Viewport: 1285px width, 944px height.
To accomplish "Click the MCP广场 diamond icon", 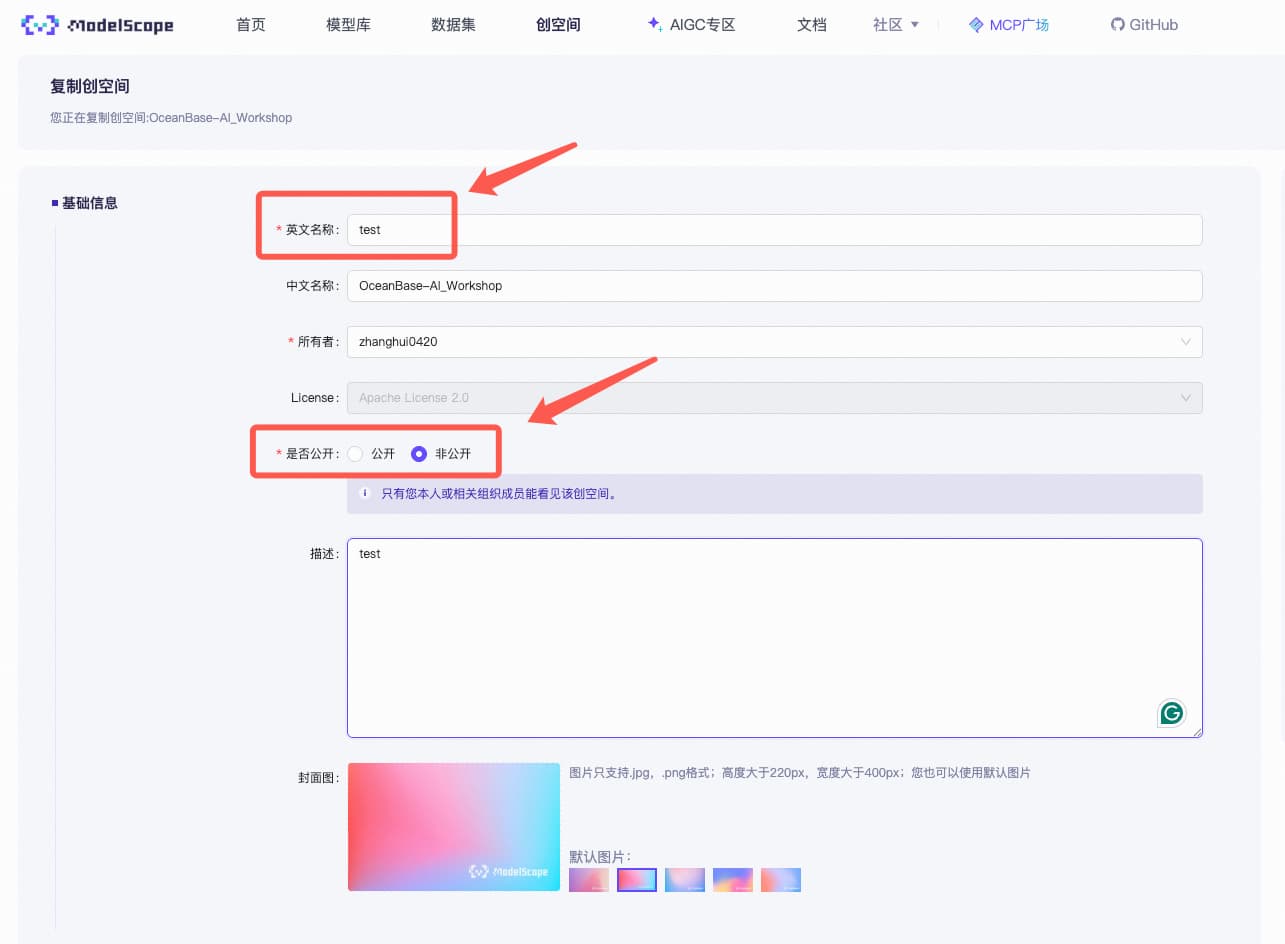I will click(x=976, y=25).
